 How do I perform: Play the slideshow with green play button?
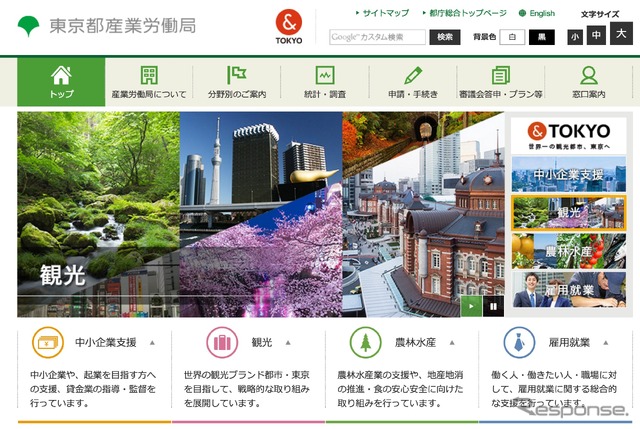[x=471, y=306]
